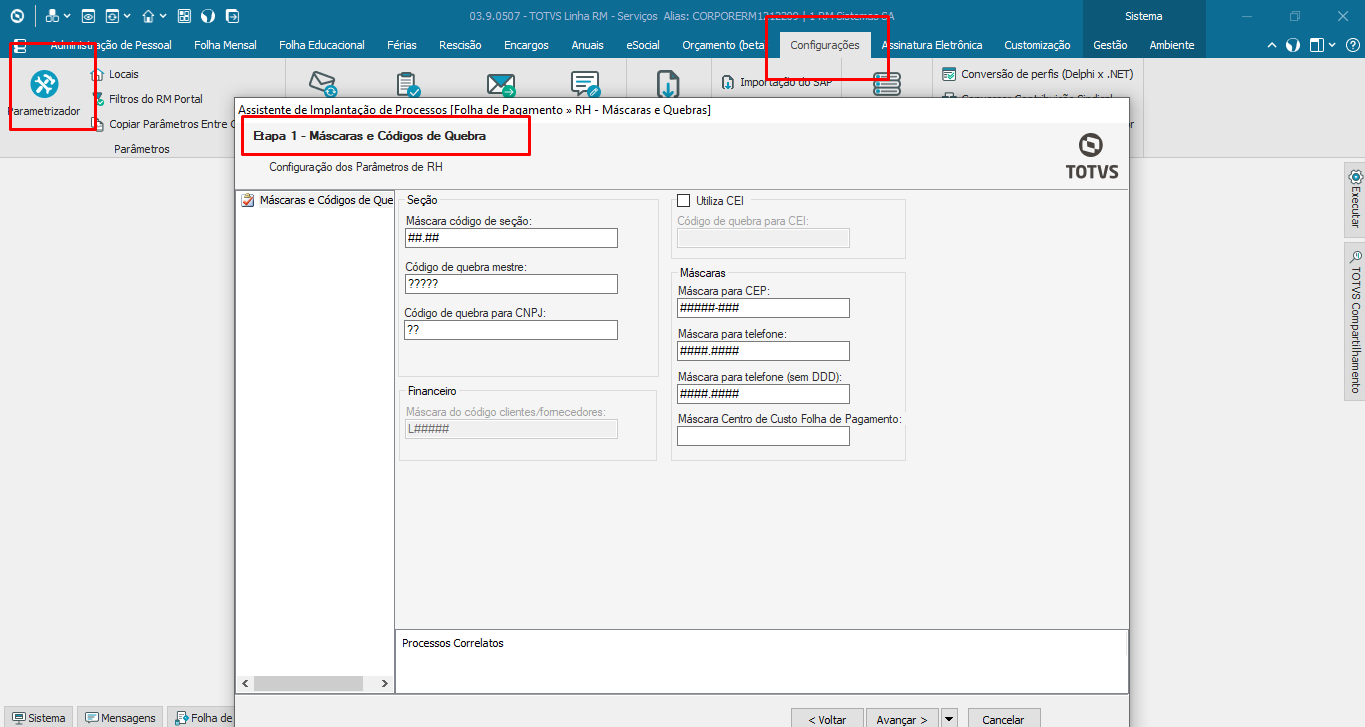The width and height of the screenshot is (1365, 727).
Task: Switch to the Folha Educacional tab
Action: pyautogui.click(x=322, y=45)
